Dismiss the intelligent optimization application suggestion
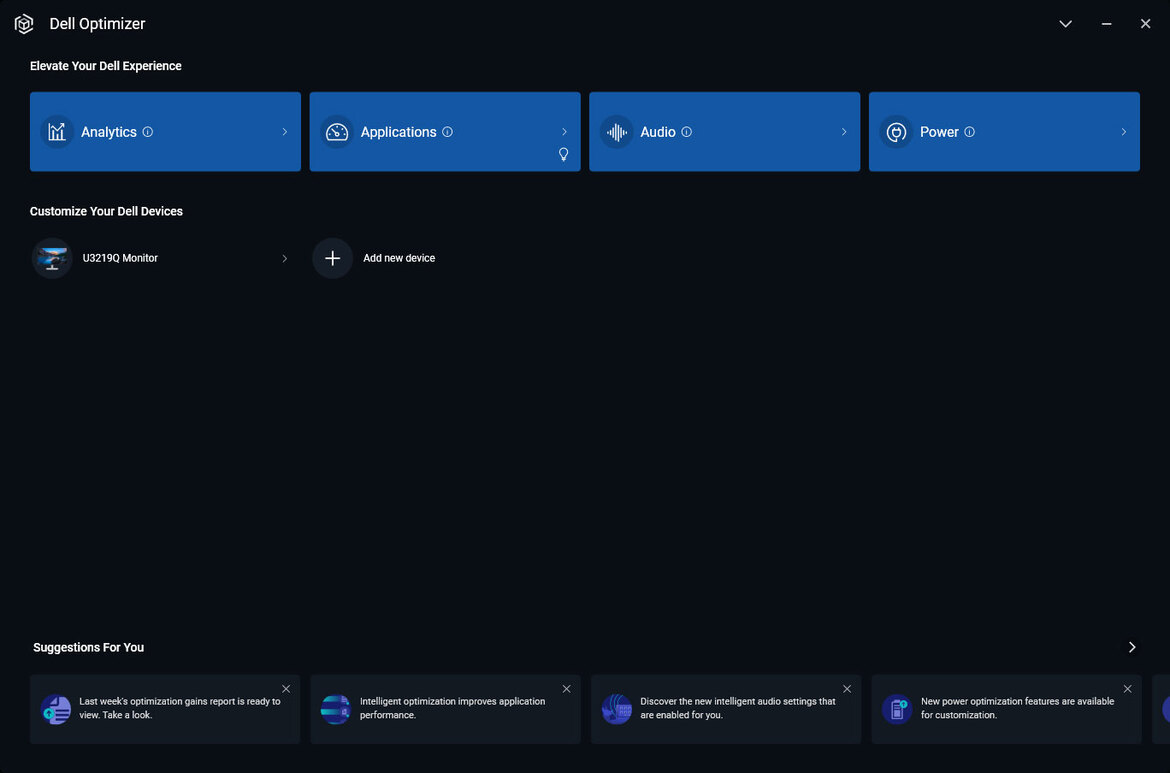Viewport: 1170px width, 773px height. (566, 689)
